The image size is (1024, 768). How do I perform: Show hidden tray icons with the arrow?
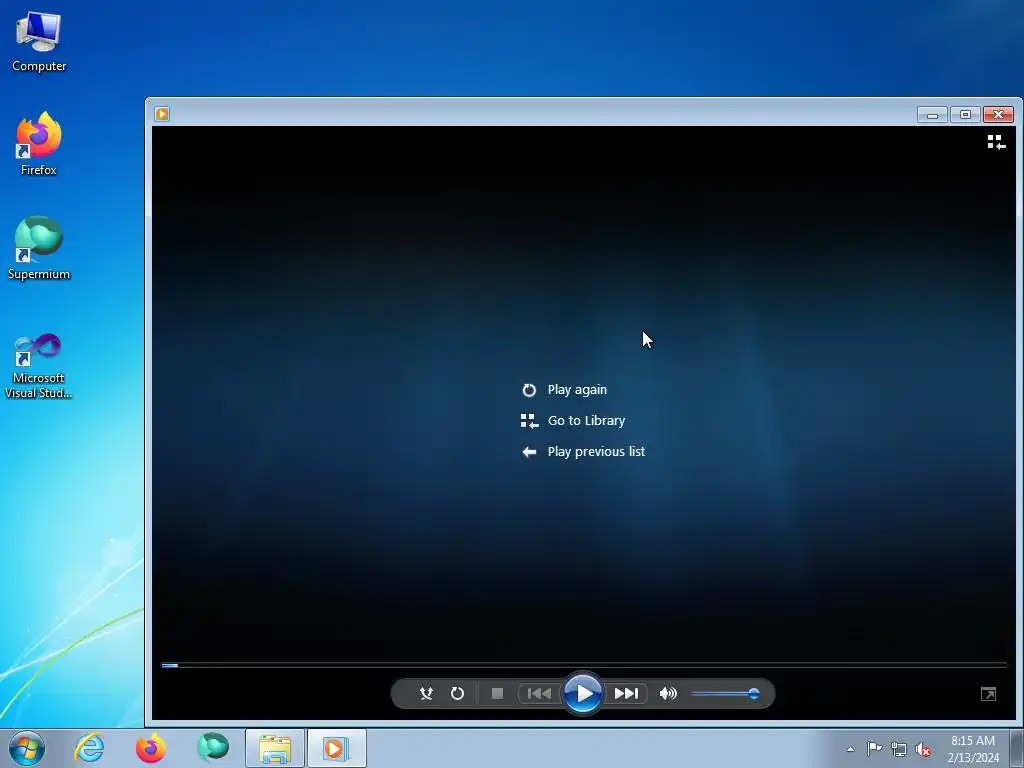tap(850, 749)
